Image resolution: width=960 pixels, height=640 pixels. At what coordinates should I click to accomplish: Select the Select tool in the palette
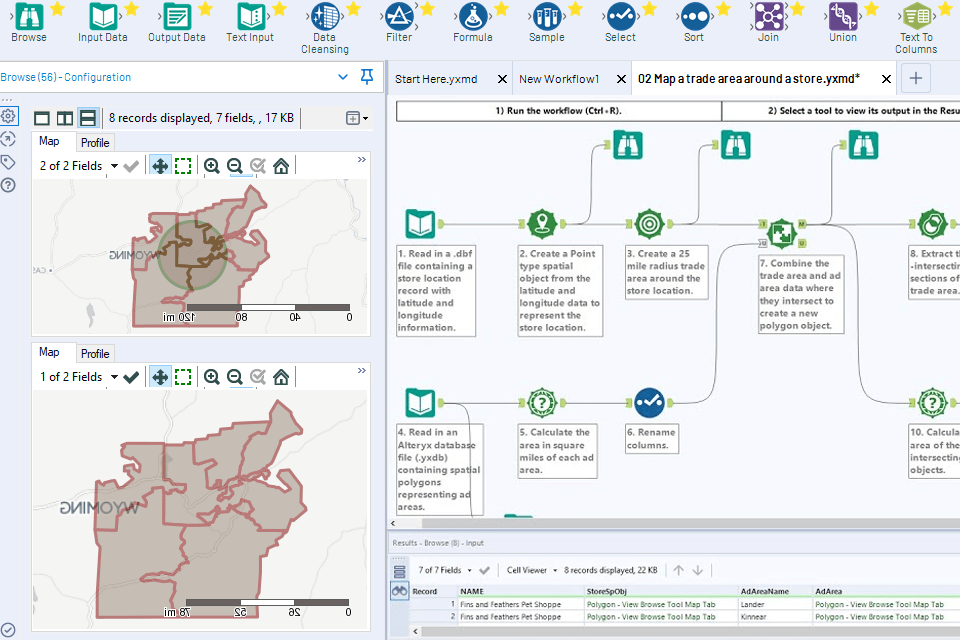(x=620, y=23)
